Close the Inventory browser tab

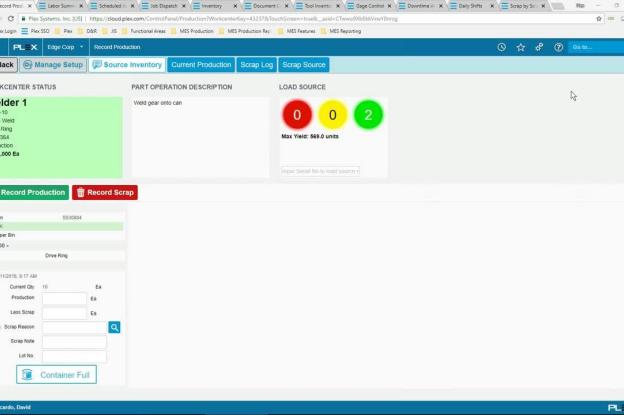235,6
